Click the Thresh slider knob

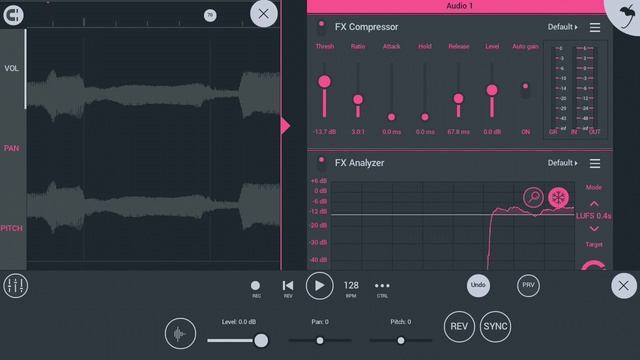(x=324, y=82)
